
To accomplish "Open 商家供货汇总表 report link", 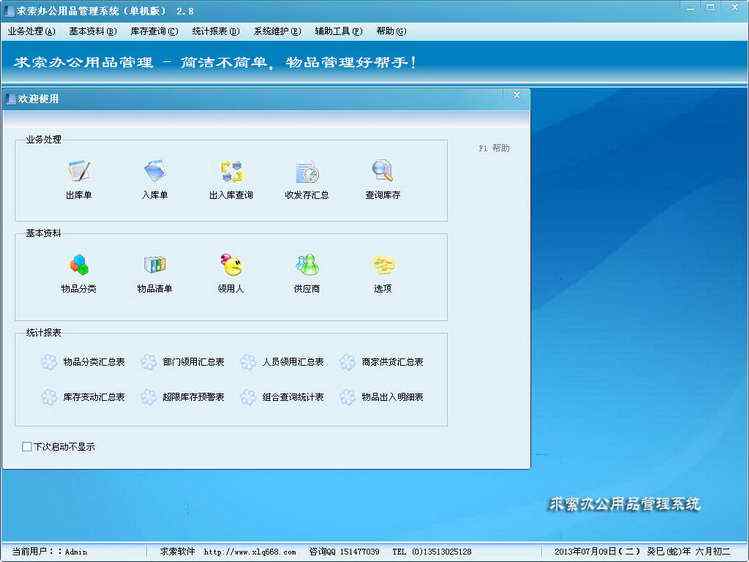I will pos(392,362).
